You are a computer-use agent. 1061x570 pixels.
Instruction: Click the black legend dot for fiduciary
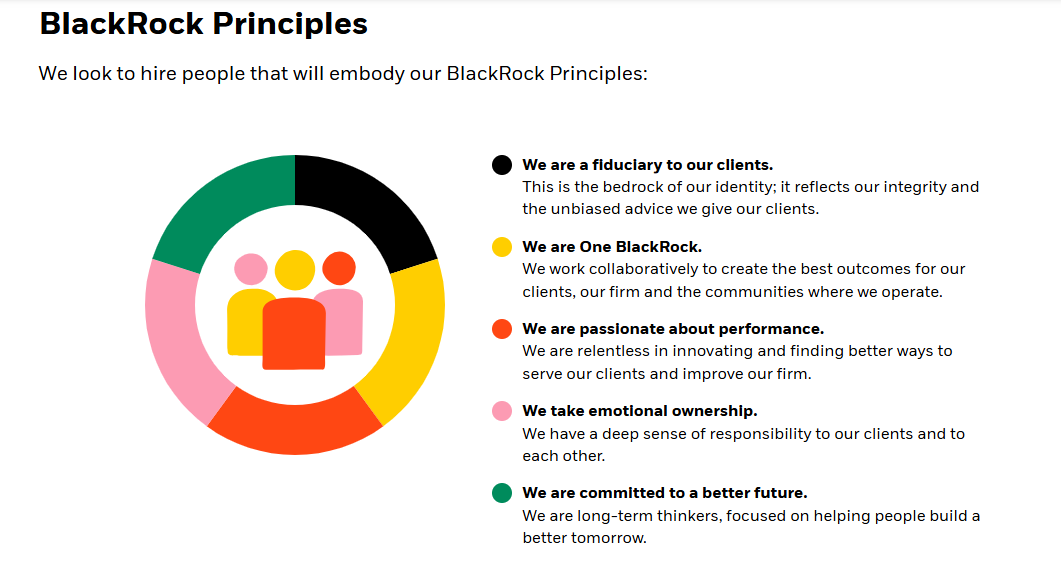coord(501,165)
